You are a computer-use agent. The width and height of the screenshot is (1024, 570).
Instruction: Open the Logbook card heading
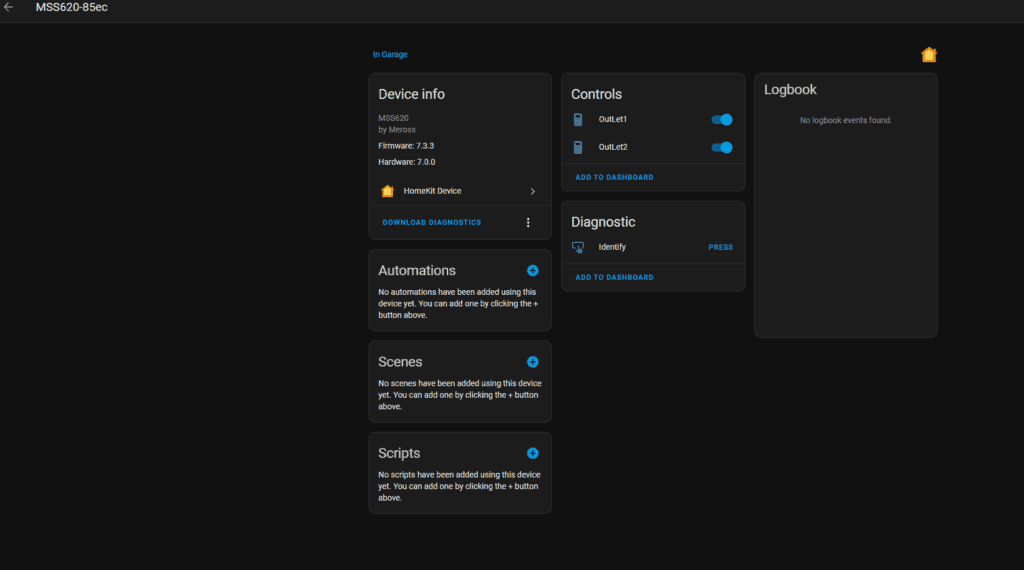click(x=790, y=90)
